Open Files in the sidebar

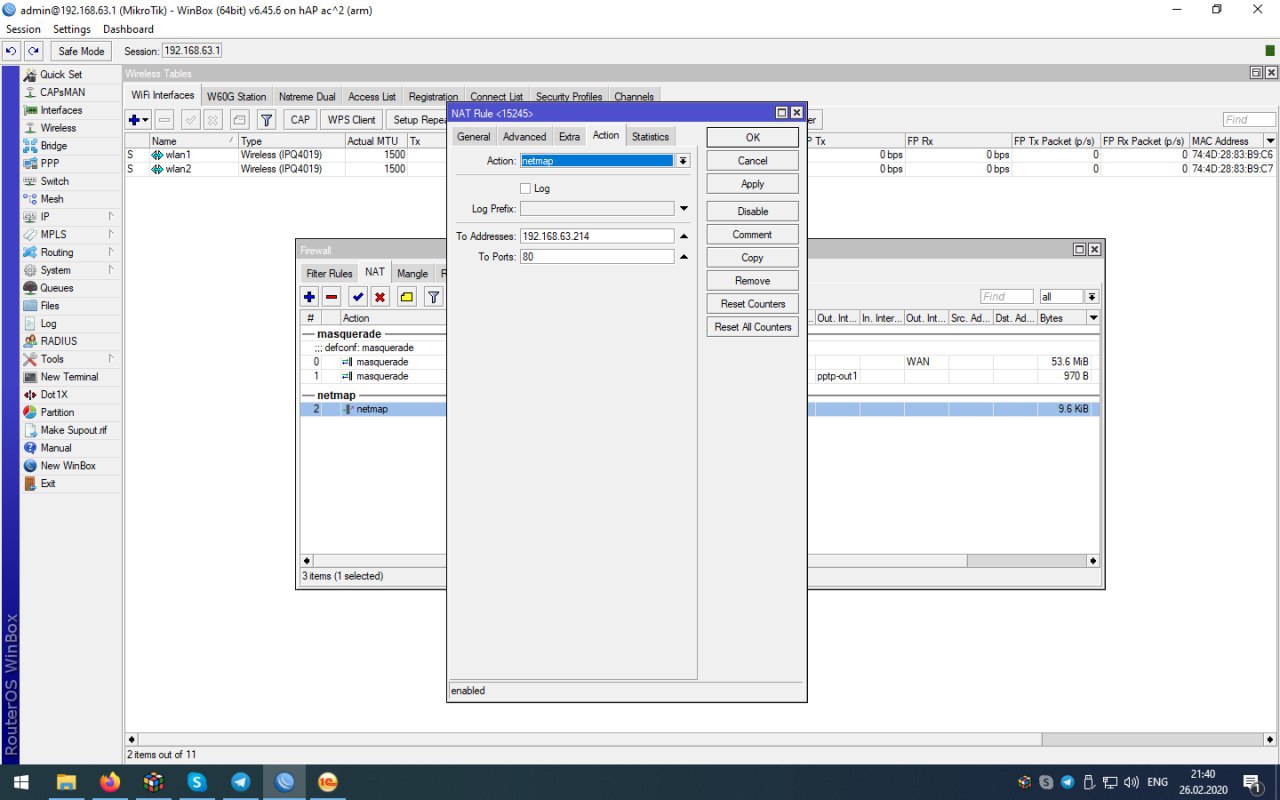coord(49,306)
